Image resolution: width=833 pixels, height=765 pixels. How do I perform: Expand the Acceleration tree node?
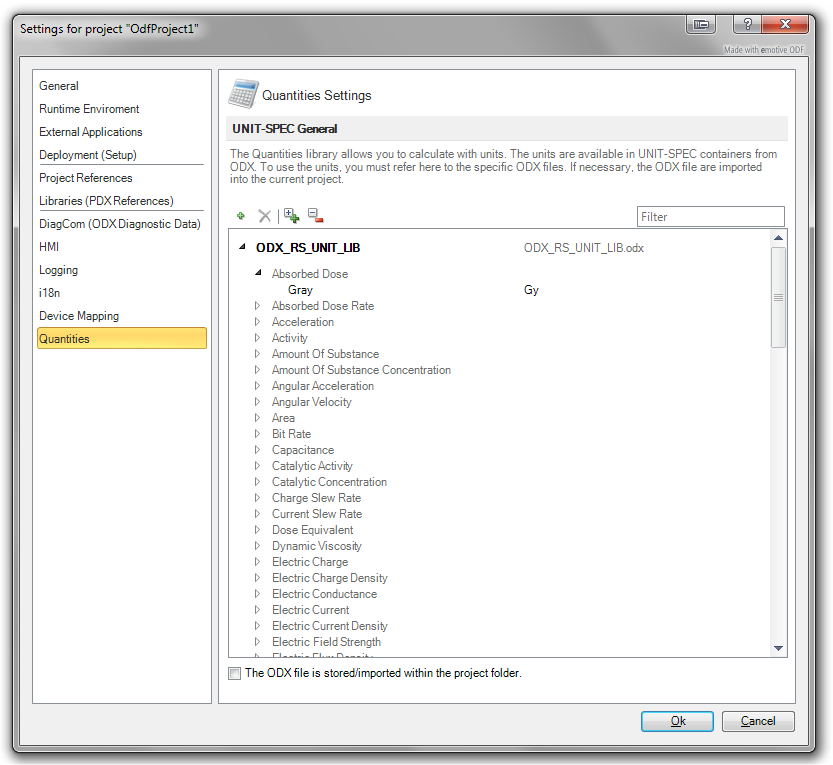[258, 322]
